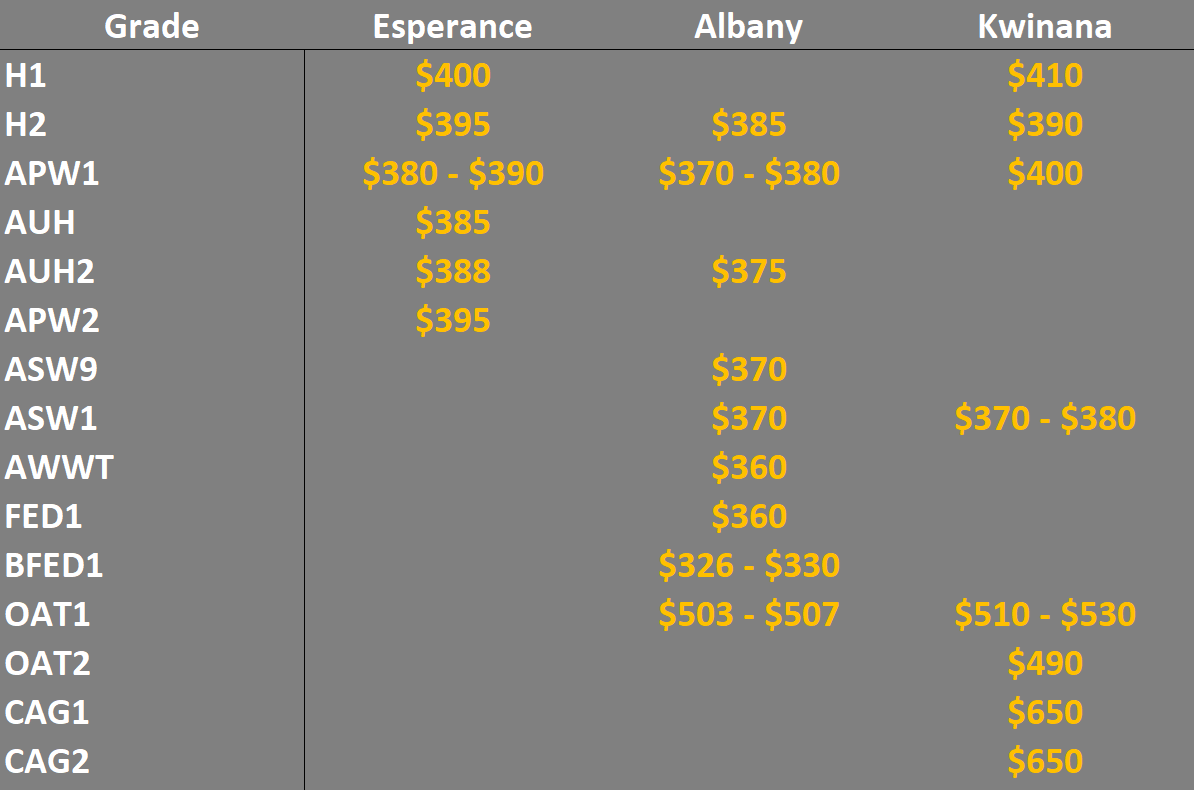Select the Esperance column header
This screenshot has height=790, width=1194.
(452, 27)
